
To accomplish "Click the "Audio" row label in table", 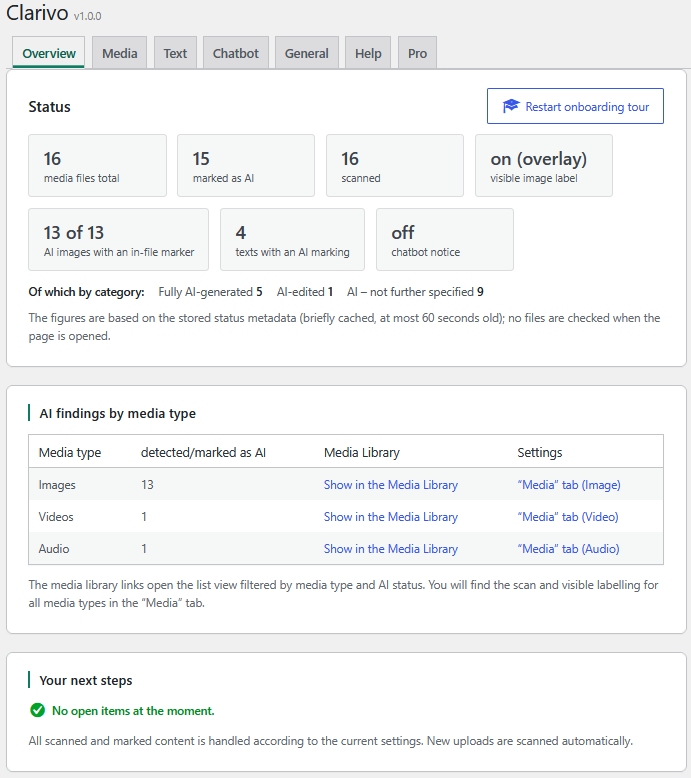I will (x=54, y=549).
